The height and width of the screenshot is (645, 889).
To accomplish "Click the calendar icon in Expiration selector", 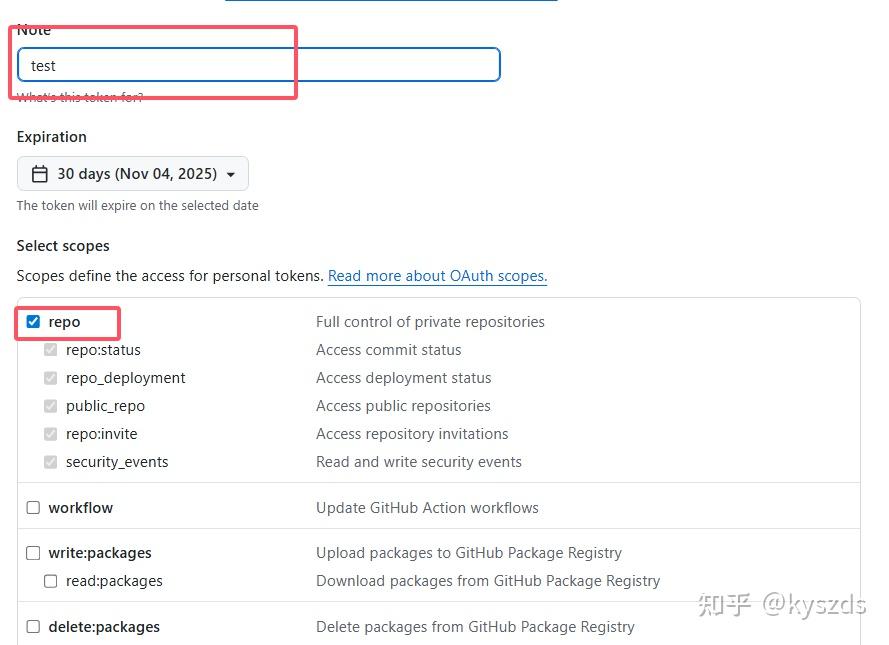I will point(40,174).
